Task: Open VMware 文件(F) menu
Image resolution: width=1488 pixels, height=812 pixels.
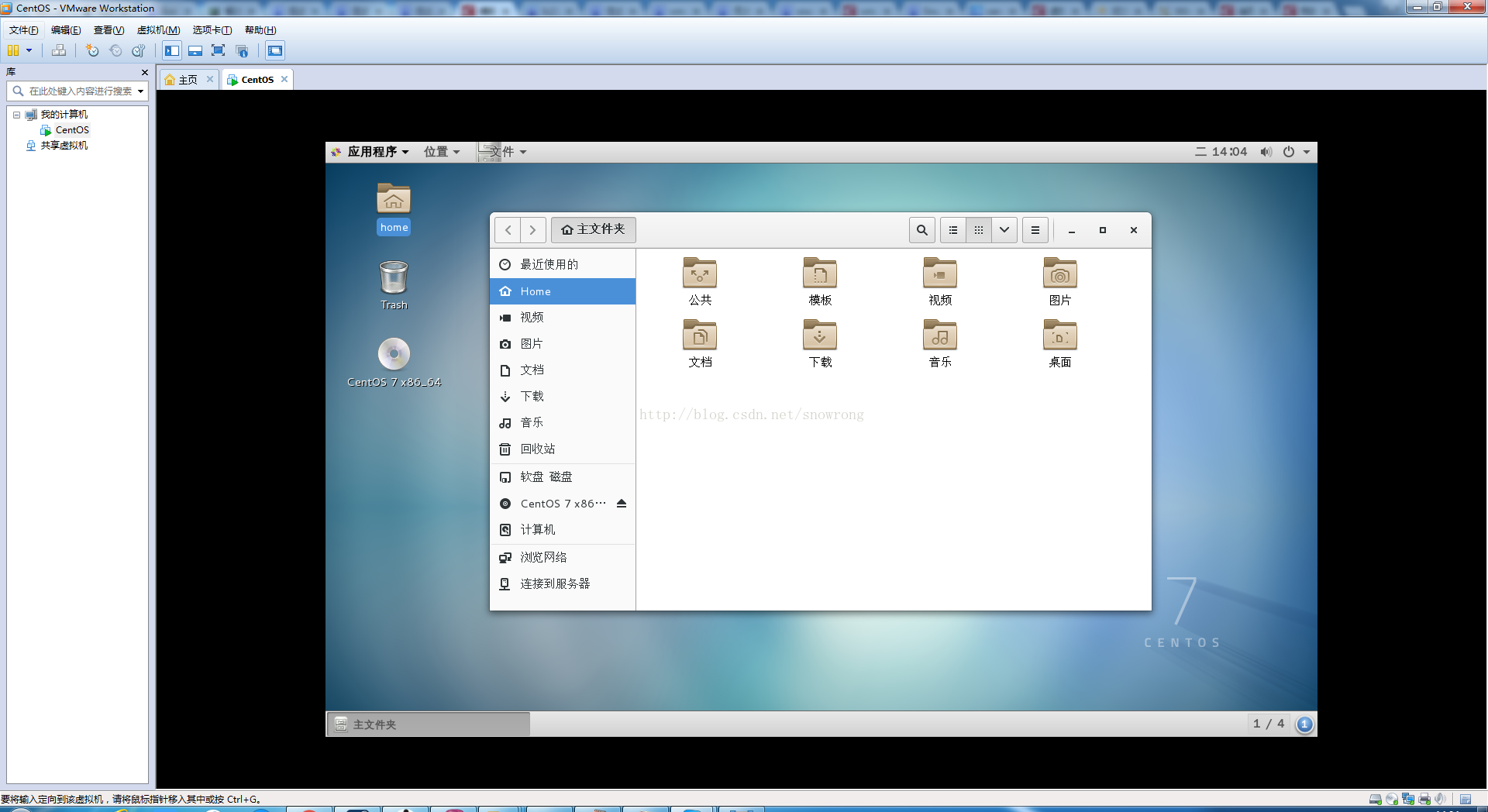Action: click(x=23, y=30)
